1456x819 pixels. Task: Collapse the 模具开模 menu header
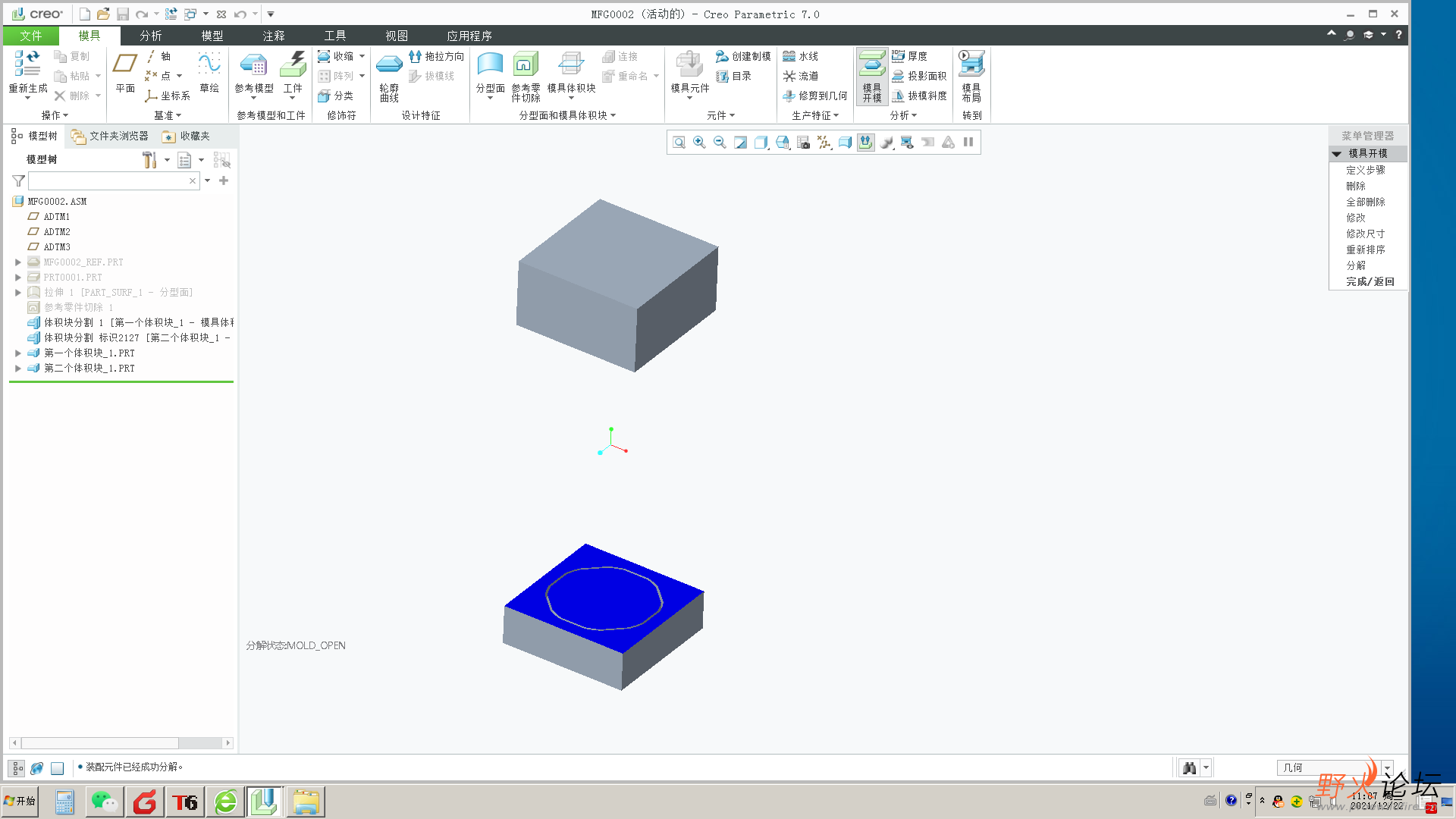pos(1337,154)
